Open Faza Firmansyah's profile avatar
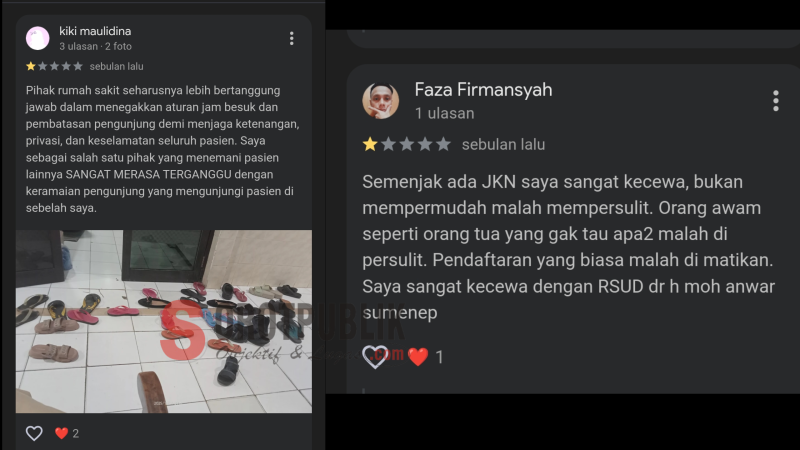 (381, 101)
